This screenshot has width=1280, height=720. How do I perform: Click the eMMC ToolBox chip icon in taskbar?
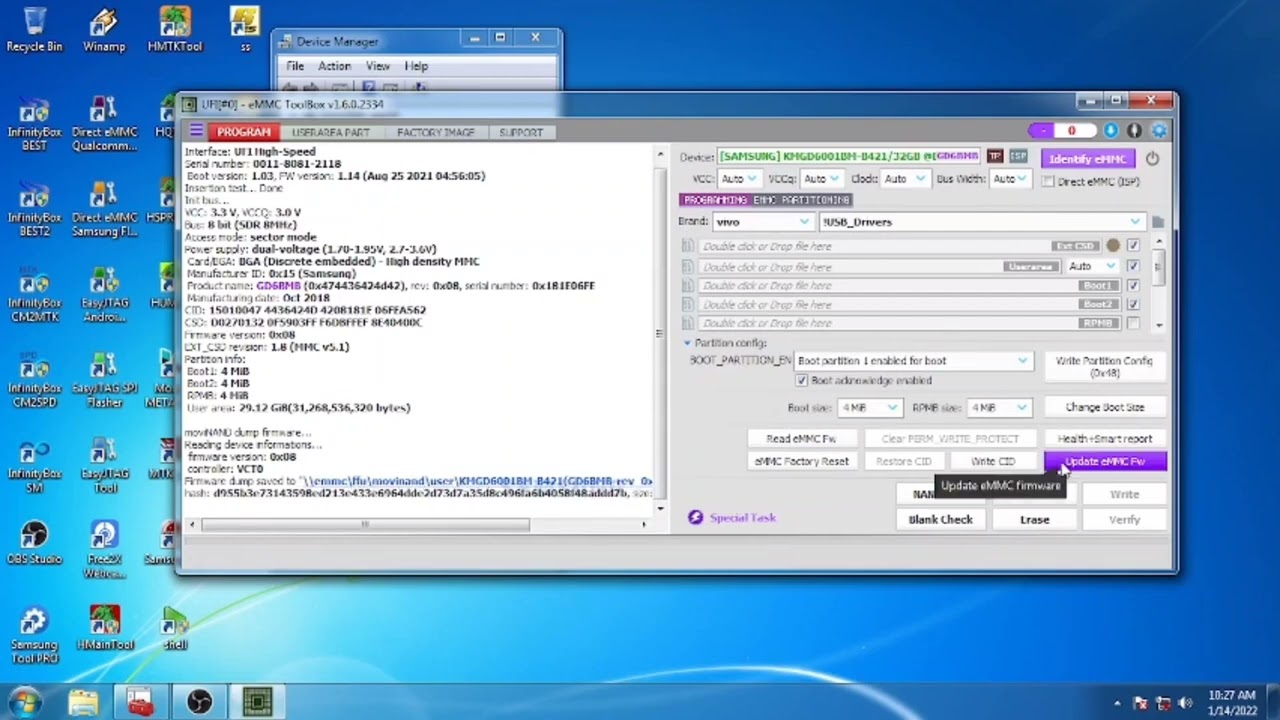(x=257, y=703)
